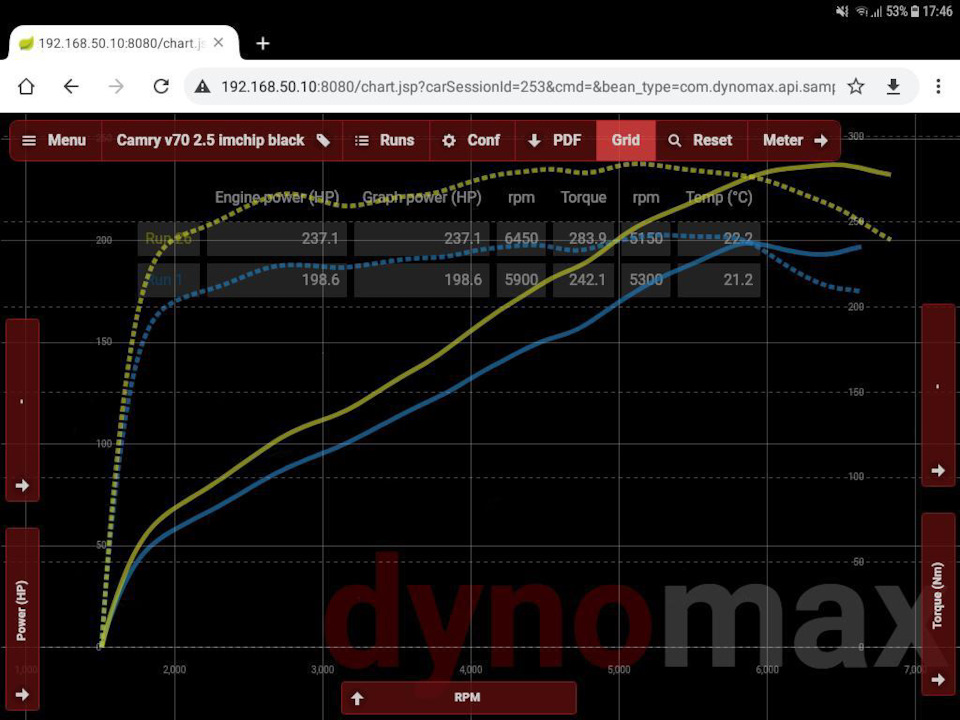Reload the chart page
The width and height of the screenshot is (960, 720).
coord(161,86)
